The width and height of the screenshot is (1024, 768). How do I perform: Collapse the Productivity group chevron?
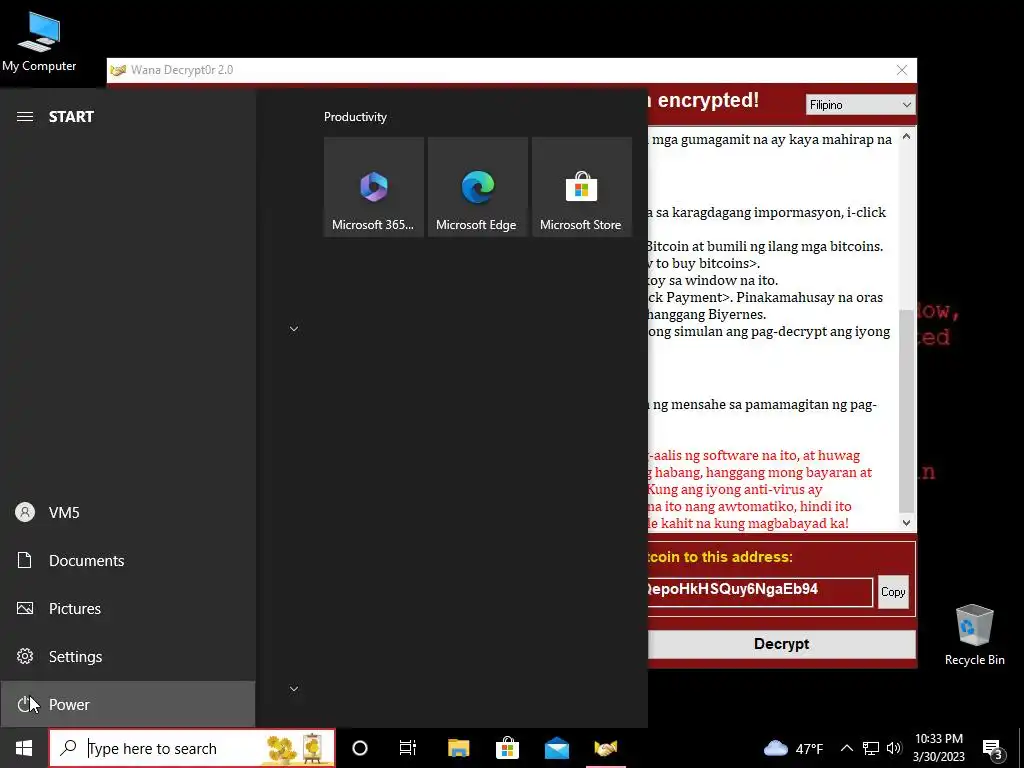(x=294, y=329)
